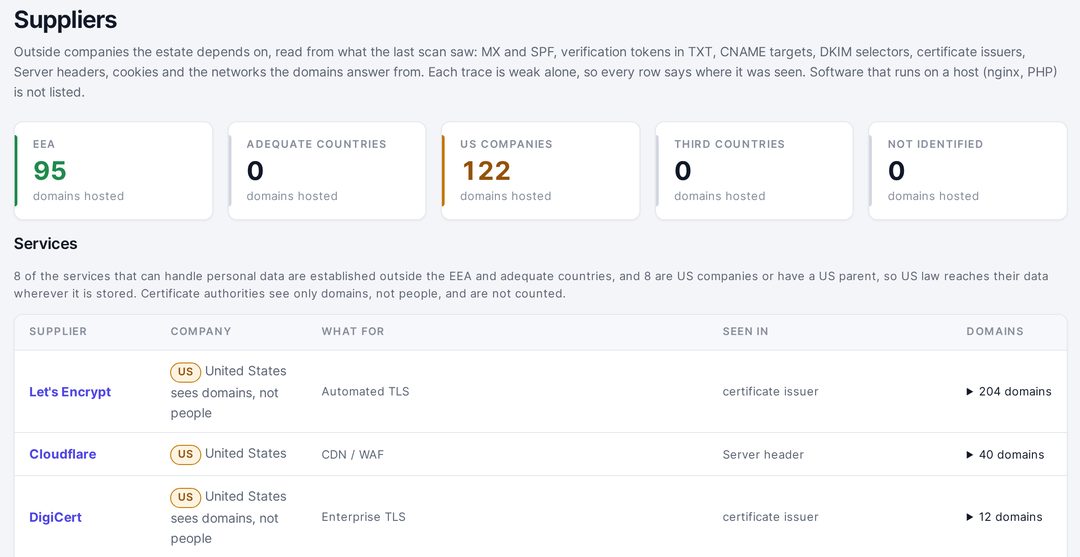Image resolution: width=1080 pixels, height=557 pixels.
Task: Open the Let's Encrypt supplier link
Action: (x=70, y=392)
